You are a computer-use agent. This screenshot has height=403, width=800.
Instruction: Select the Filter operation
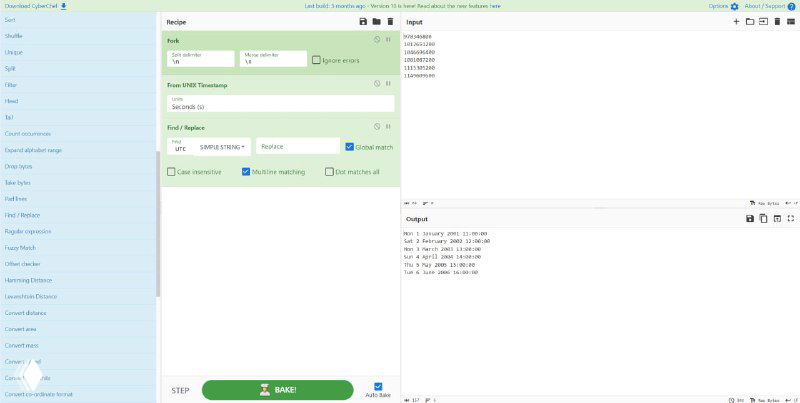tap(78, 85)
